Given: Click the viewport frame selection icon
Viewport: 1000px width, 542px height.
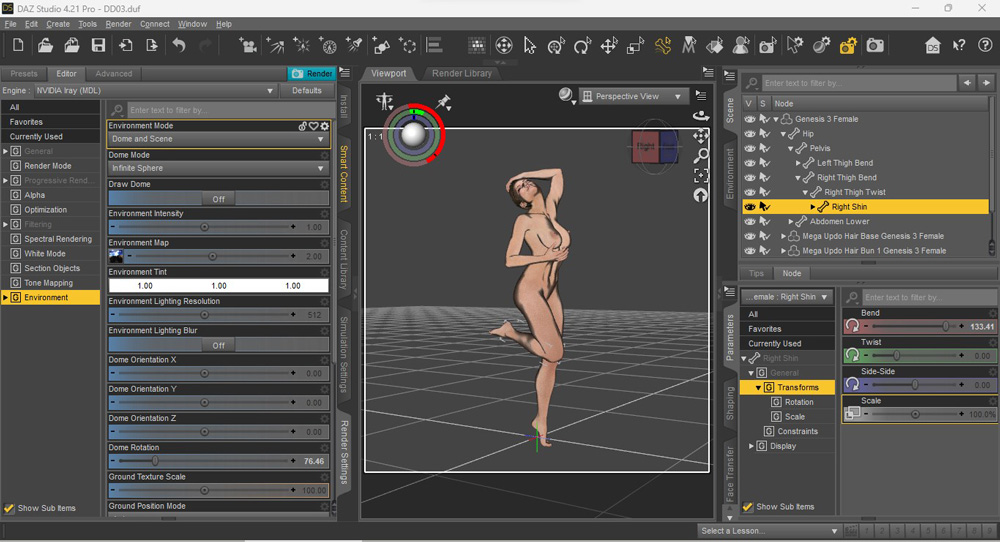Looking at the screenshot, I should 701,175.
